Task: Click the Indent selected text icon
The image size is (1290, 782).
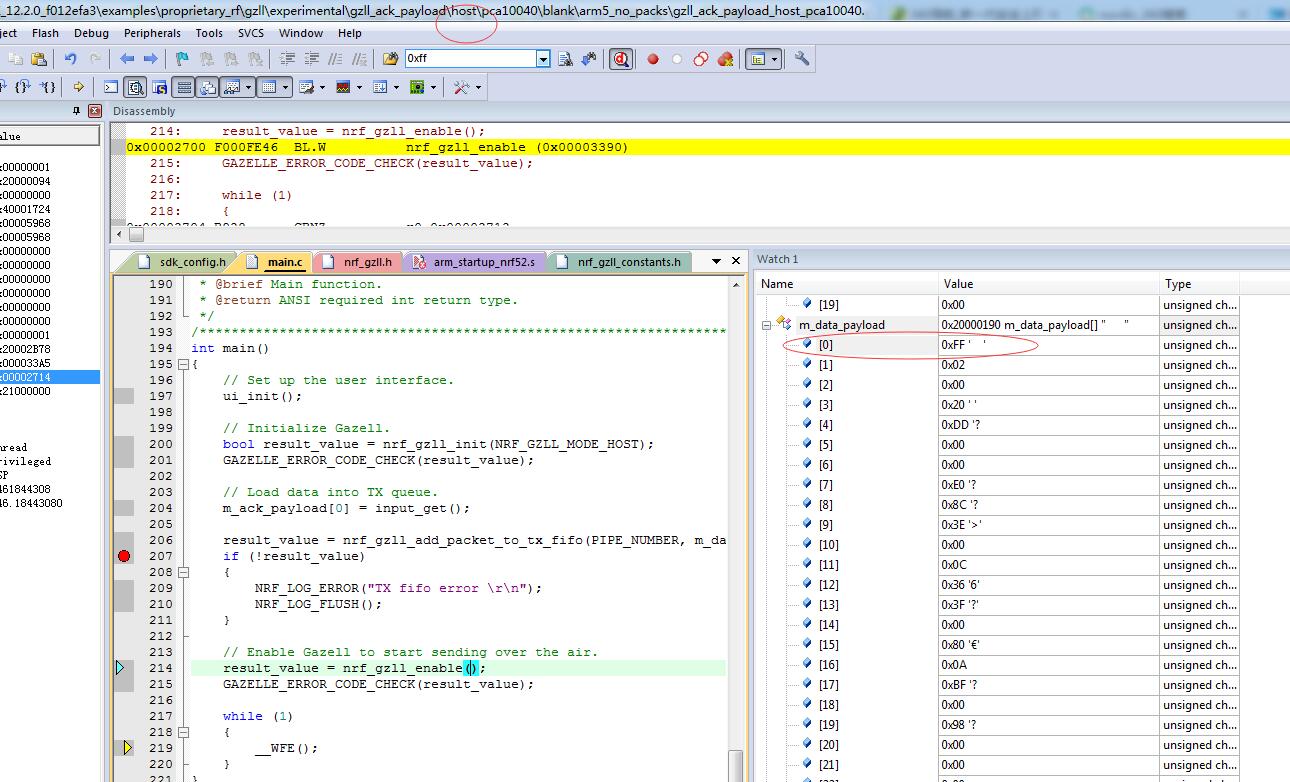Action: [x=286, y=59]
